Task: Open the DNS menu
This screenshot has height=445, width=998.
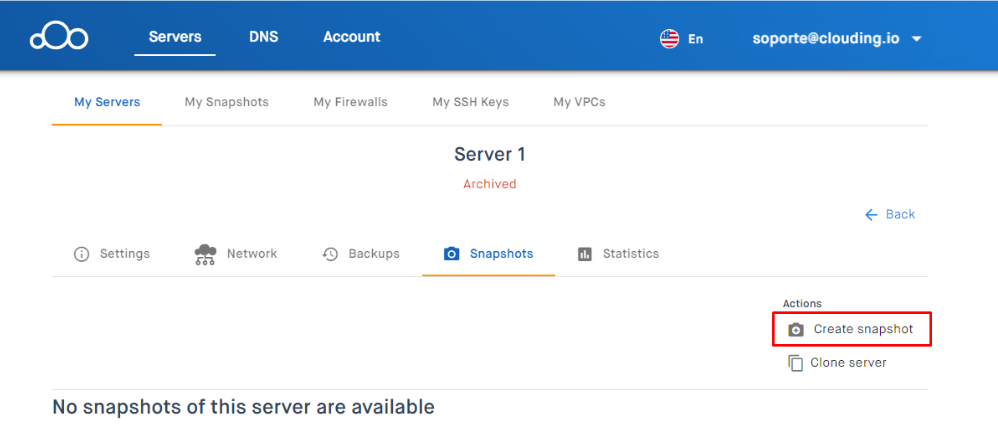Action: (264, 37)
